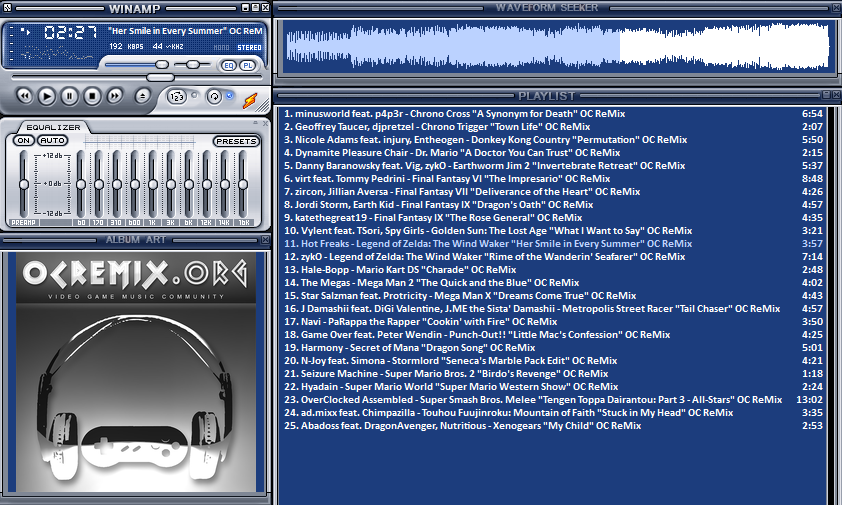Click the Winamp lightning bolt logo
This screenshot has width=842, height=505.
pyautogui.click(x=250, y=100)
